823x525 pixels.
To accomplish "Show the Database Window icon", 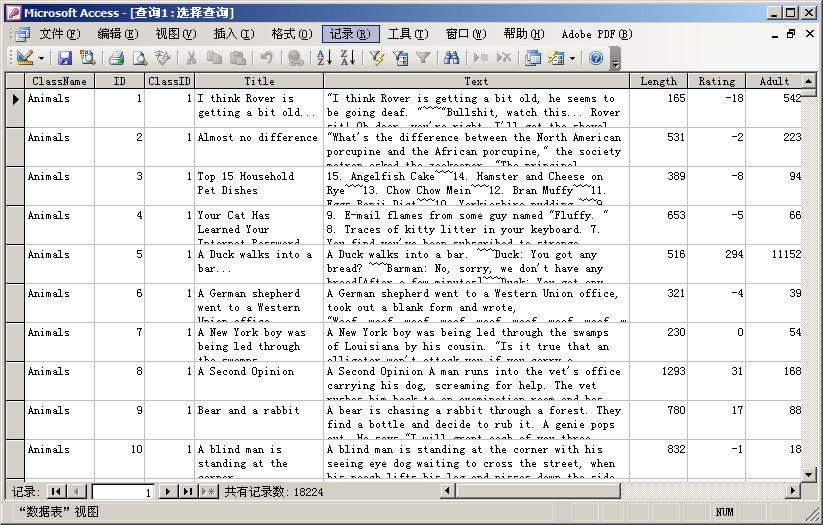I will [x=533, y=58].
